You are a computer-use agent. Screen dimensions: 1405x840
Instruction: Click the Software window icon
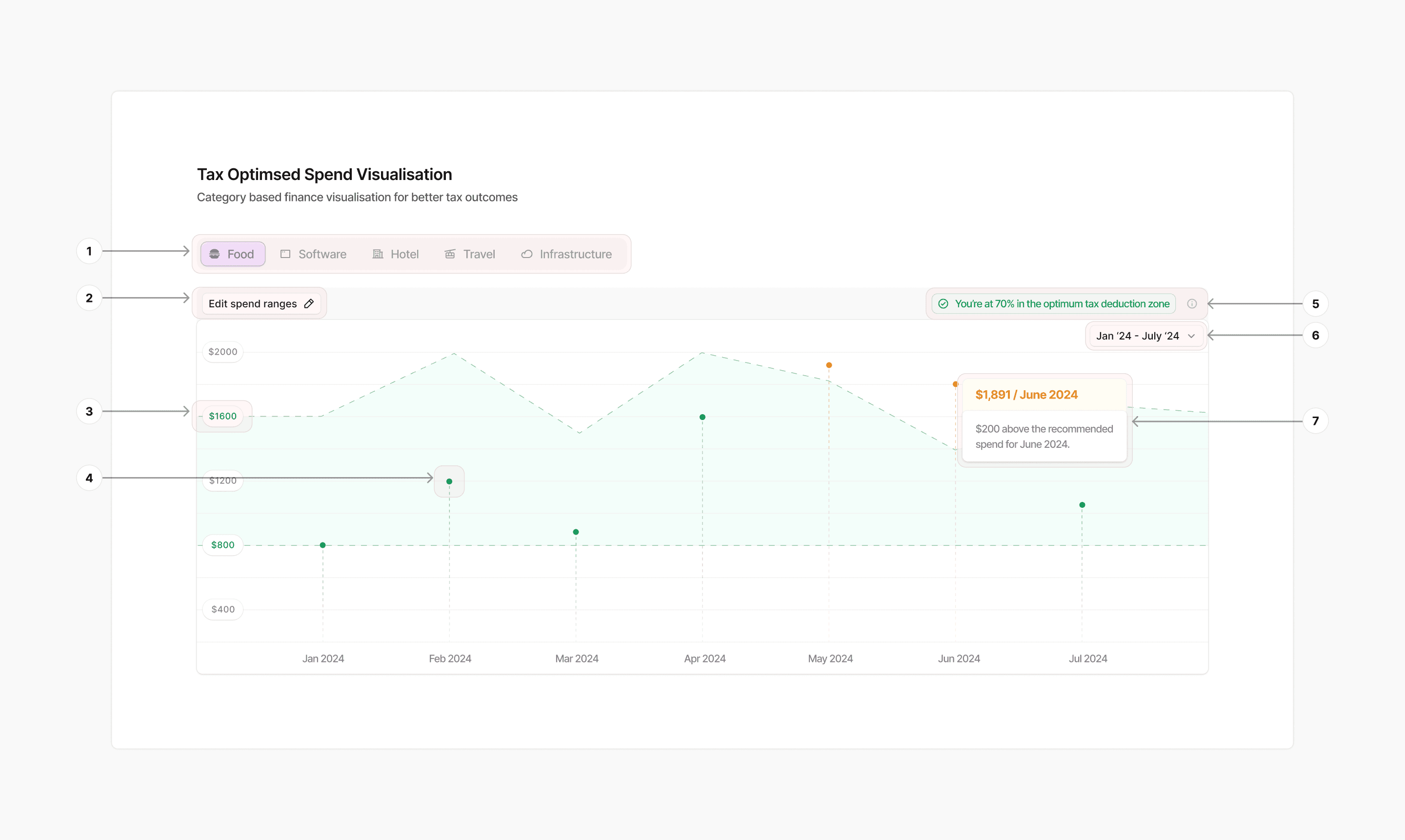(x=285, y=254)
